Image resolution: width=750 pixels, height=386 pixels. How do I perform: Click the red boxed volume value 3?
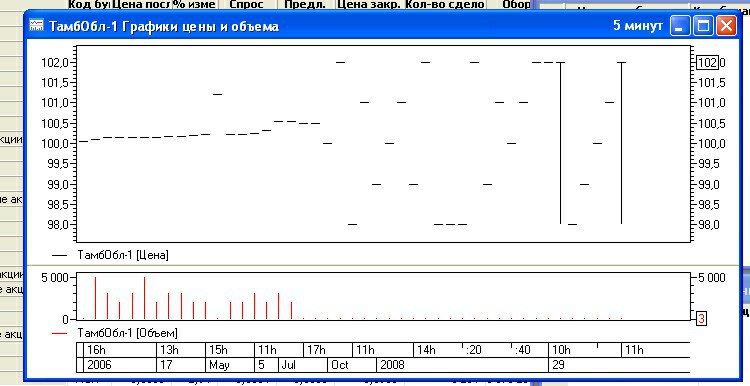[x=701, y=318]
